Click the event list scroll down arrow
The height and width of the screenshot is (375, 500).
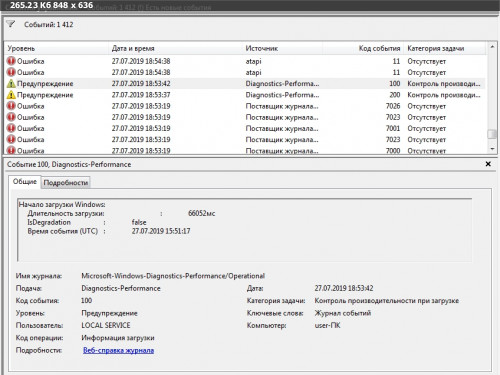(492, 149)
